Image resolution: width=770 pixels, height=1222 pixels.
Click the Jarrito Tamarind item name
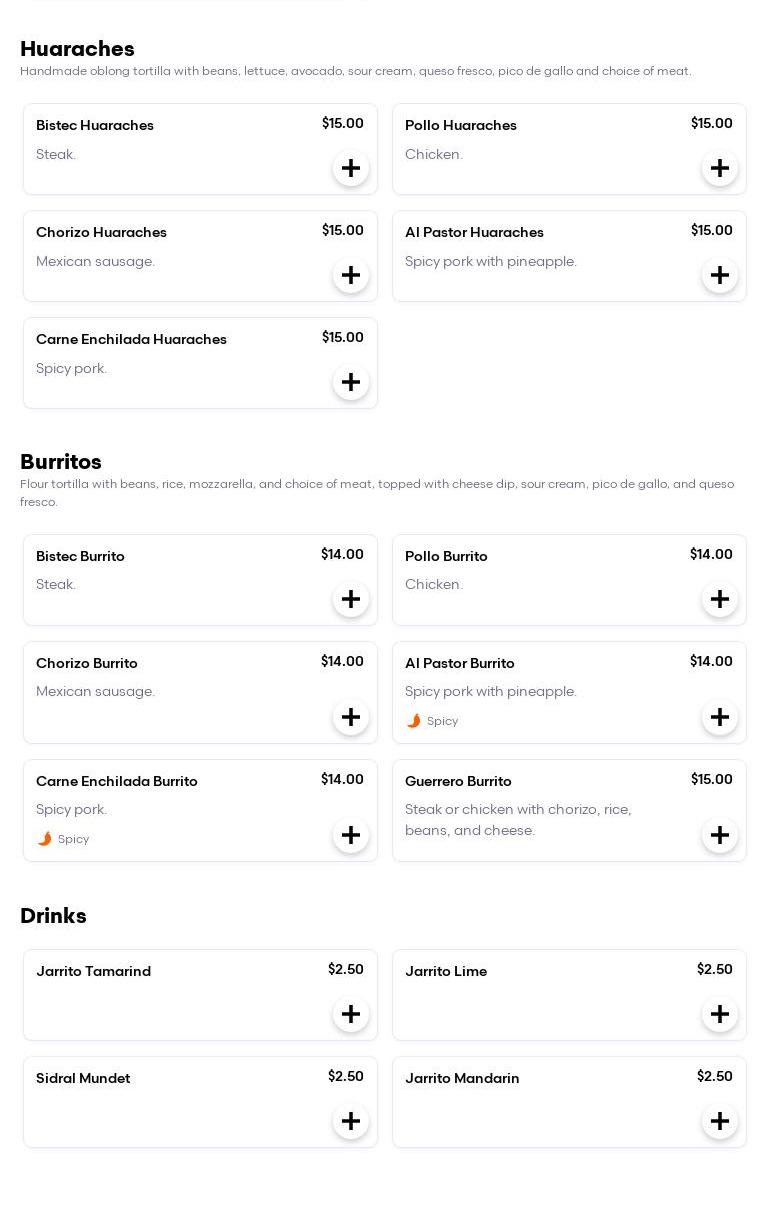click(x=93, y=971)
